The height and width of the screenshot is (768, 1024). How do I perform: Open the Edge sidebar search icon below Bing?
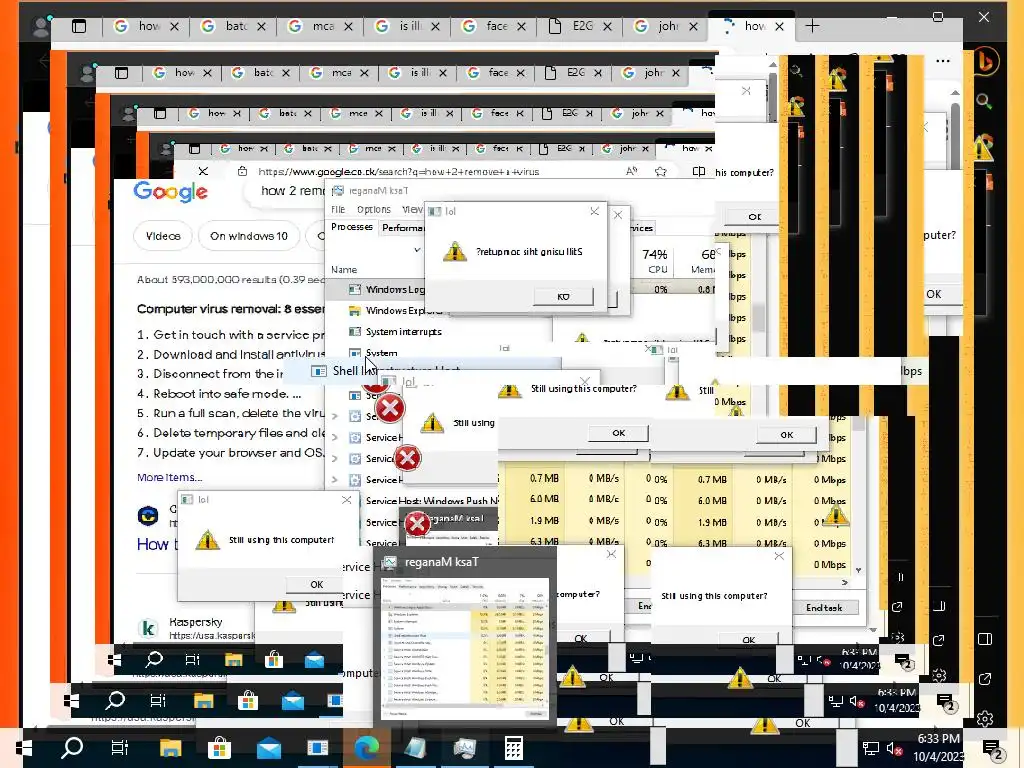click(984, 101)
